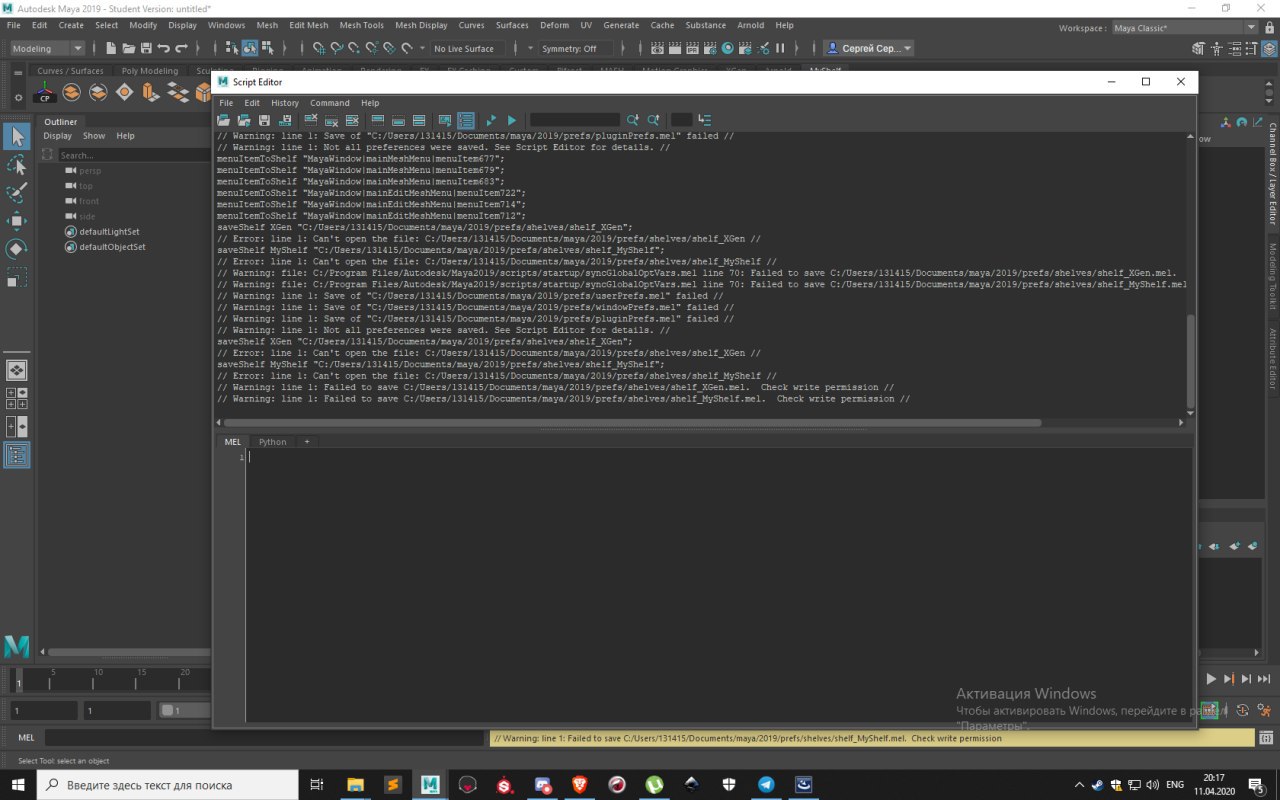Open Workspace Maya Classic dropdown
Viewport: 1280px width, 800px height.
[x=1185, y=28]
